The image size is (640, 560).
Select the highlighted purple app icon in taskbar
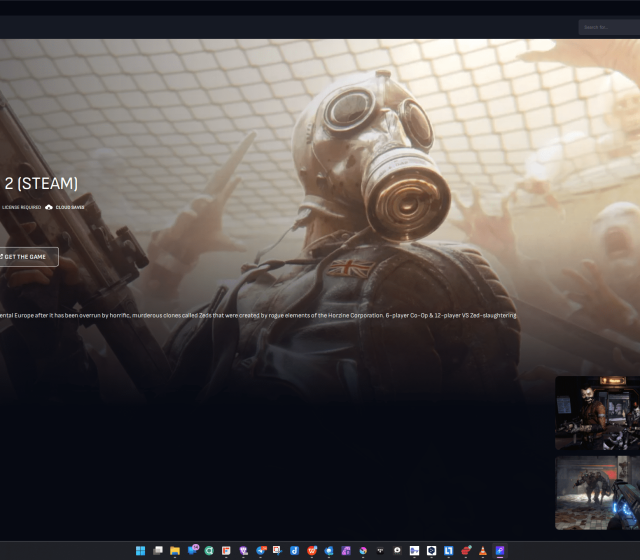[x=500, y=550]
